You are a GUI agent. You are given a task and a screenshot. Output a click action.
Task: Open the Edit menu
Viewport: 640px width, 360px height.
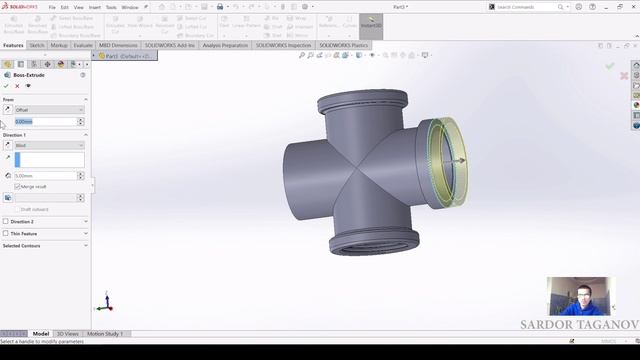[x=64, y=7]
